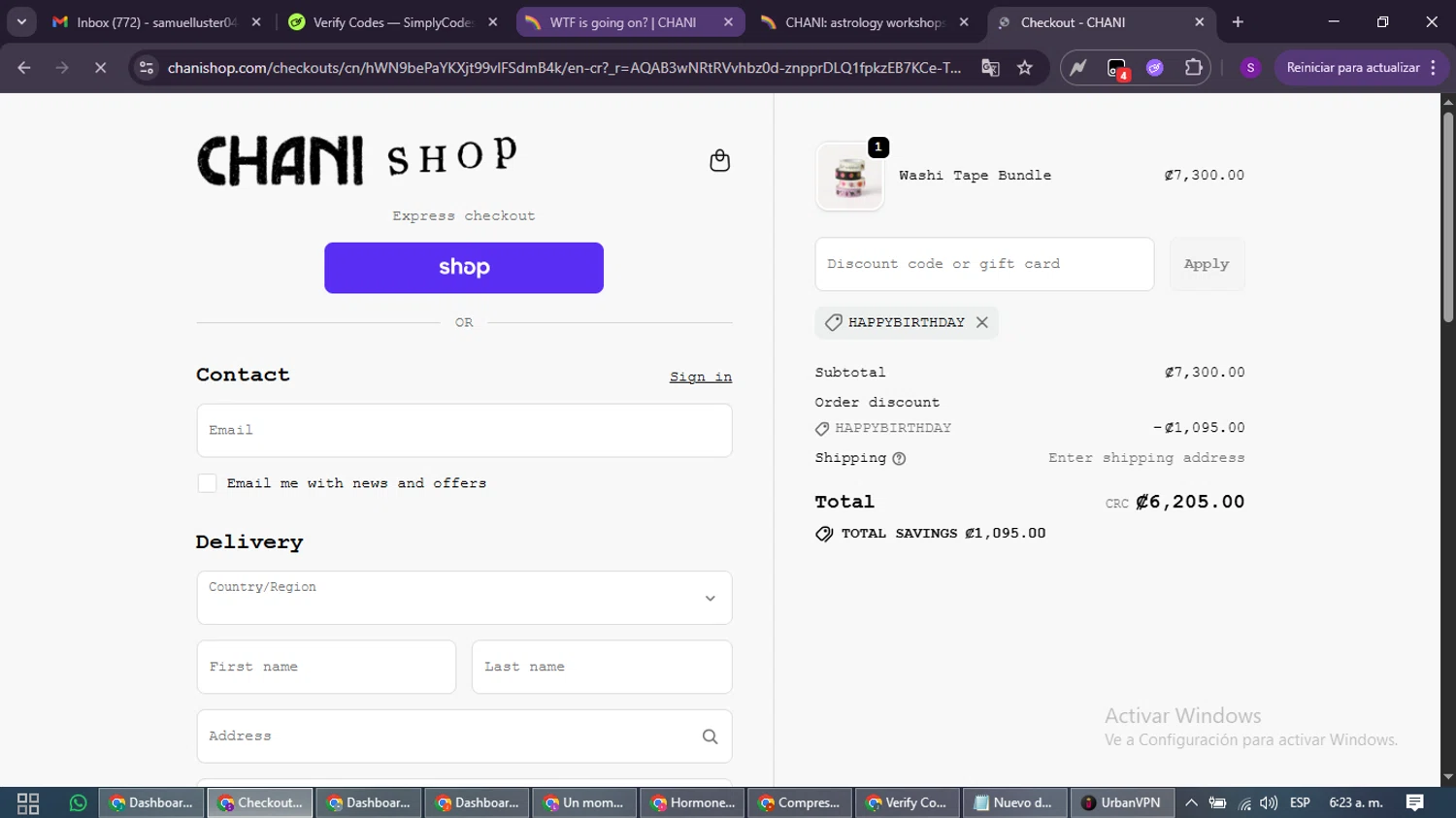Switch to the Inbox (772) Gmail tab
The width and height of the screenshot is (1456, 818).
[x=155, y=22]
